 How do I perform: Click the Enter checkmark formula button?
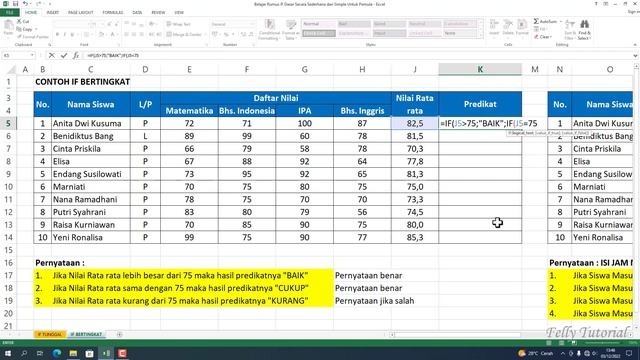click(64, 55)
